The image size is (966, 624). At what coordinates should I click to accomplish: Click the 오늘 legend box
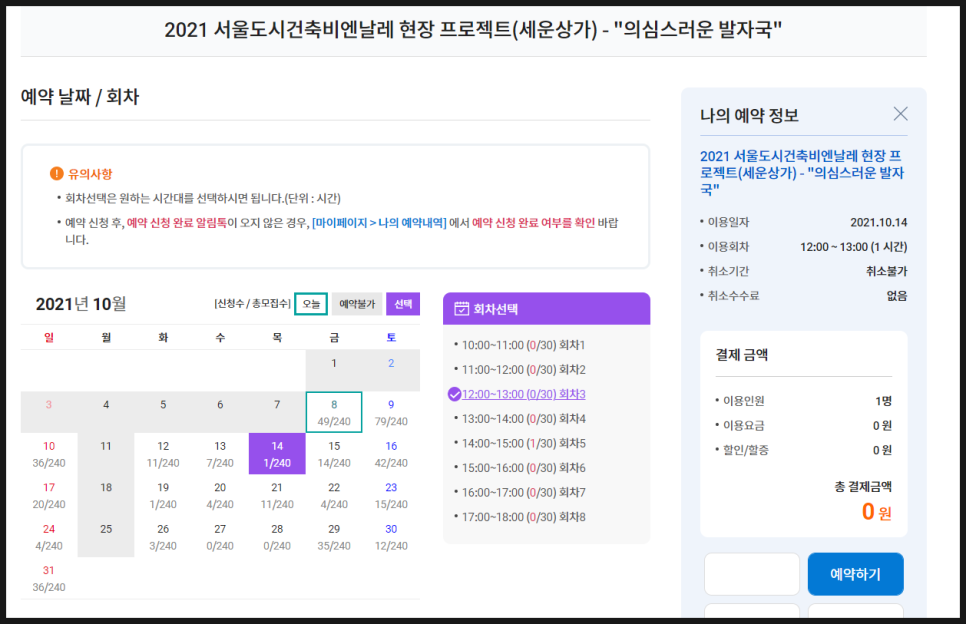click(x=311, y=304)
